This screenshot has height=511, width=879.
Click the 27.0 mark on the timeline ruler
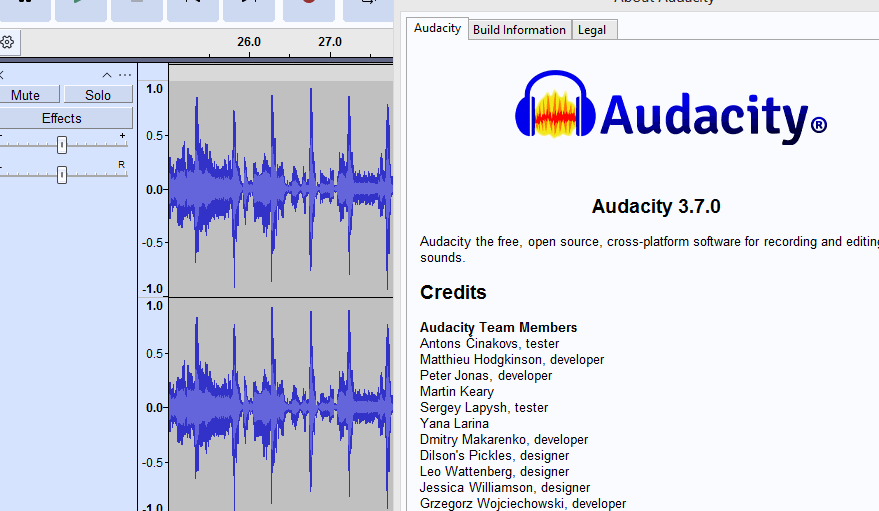pos(330,42)
